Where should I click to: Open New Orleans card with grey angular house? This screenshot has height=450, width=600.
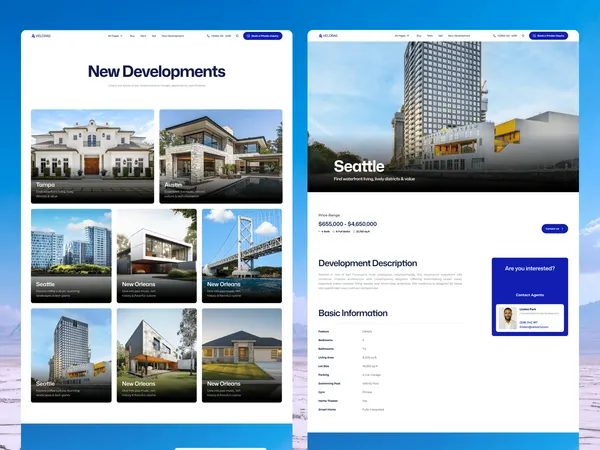point(157,355)
